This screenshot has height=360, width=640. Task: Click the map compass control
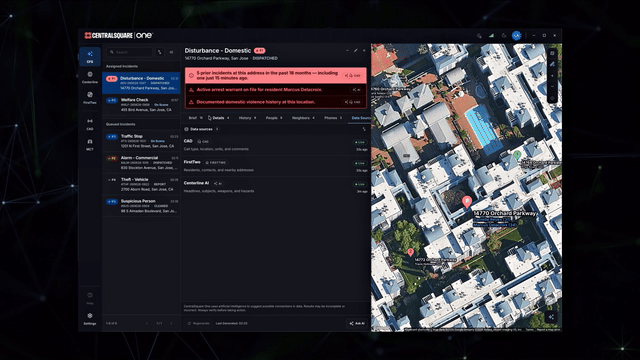tap(552, 98)
